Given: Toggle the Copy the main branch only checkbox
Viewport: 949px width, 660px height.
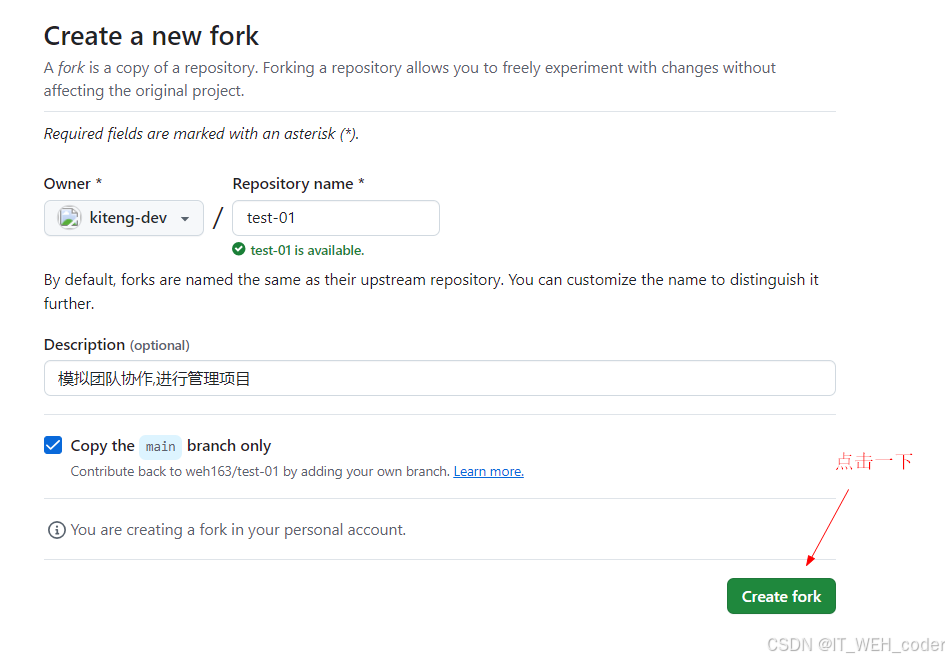Looking at the screenshot, I should pos(53,445).
